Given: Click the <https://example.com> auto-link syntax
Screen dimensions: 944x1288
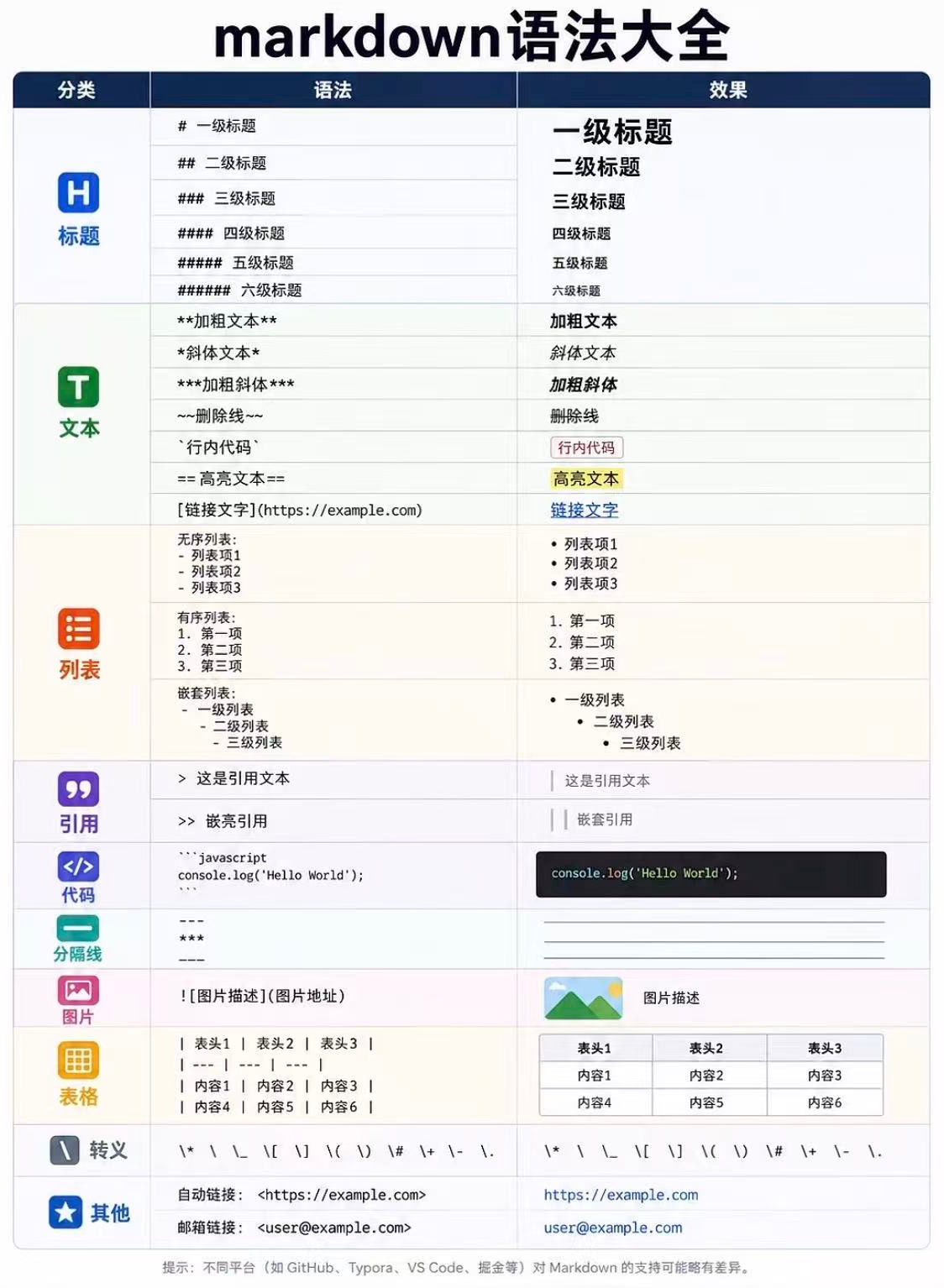Looking at the screenshot, I should coord(342,1195).
